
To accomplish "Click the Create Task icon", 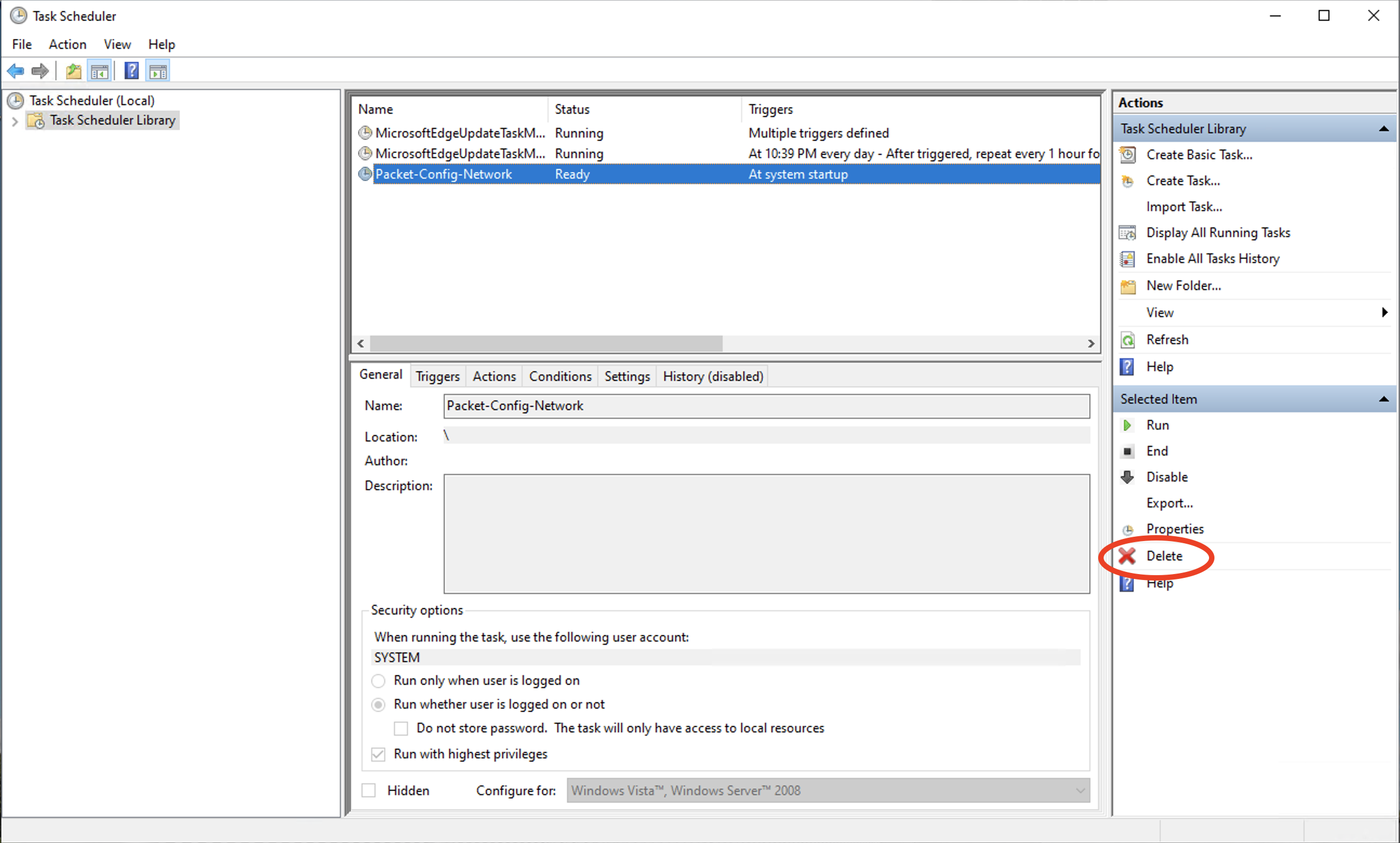I will pyautogui.click(x=1127, y=181).
